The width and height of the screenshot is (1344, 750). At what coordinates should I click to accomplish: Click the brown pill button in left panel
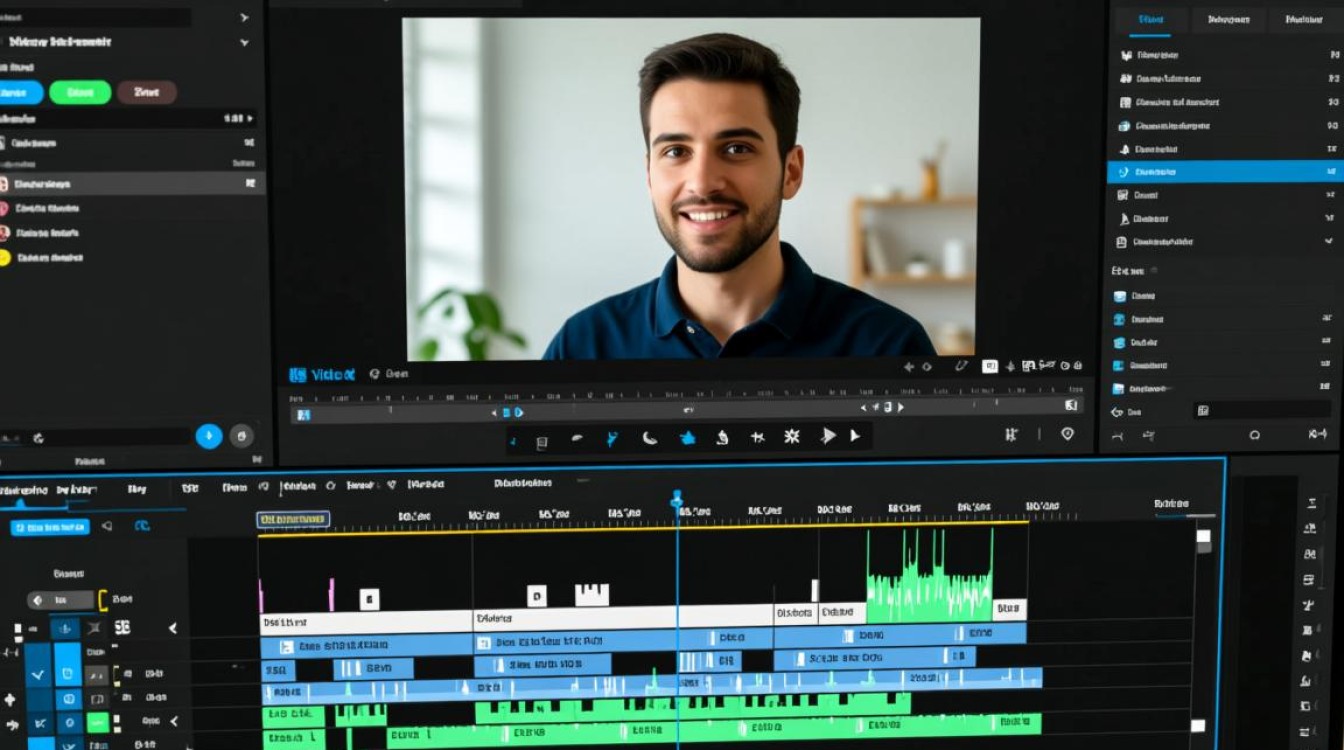pos(147,93)
